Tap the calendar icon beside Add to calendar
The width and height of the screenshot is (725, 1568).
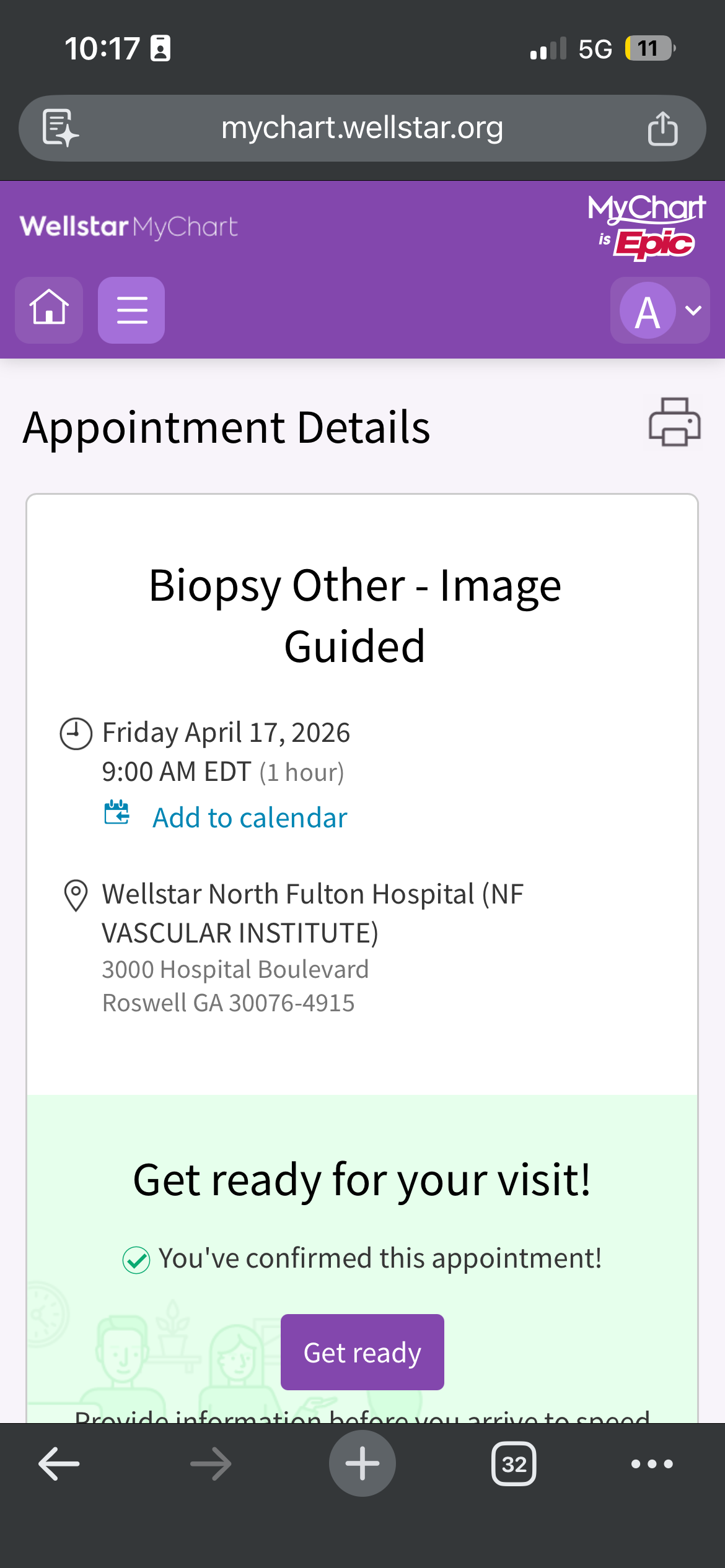tap(116, 813)
